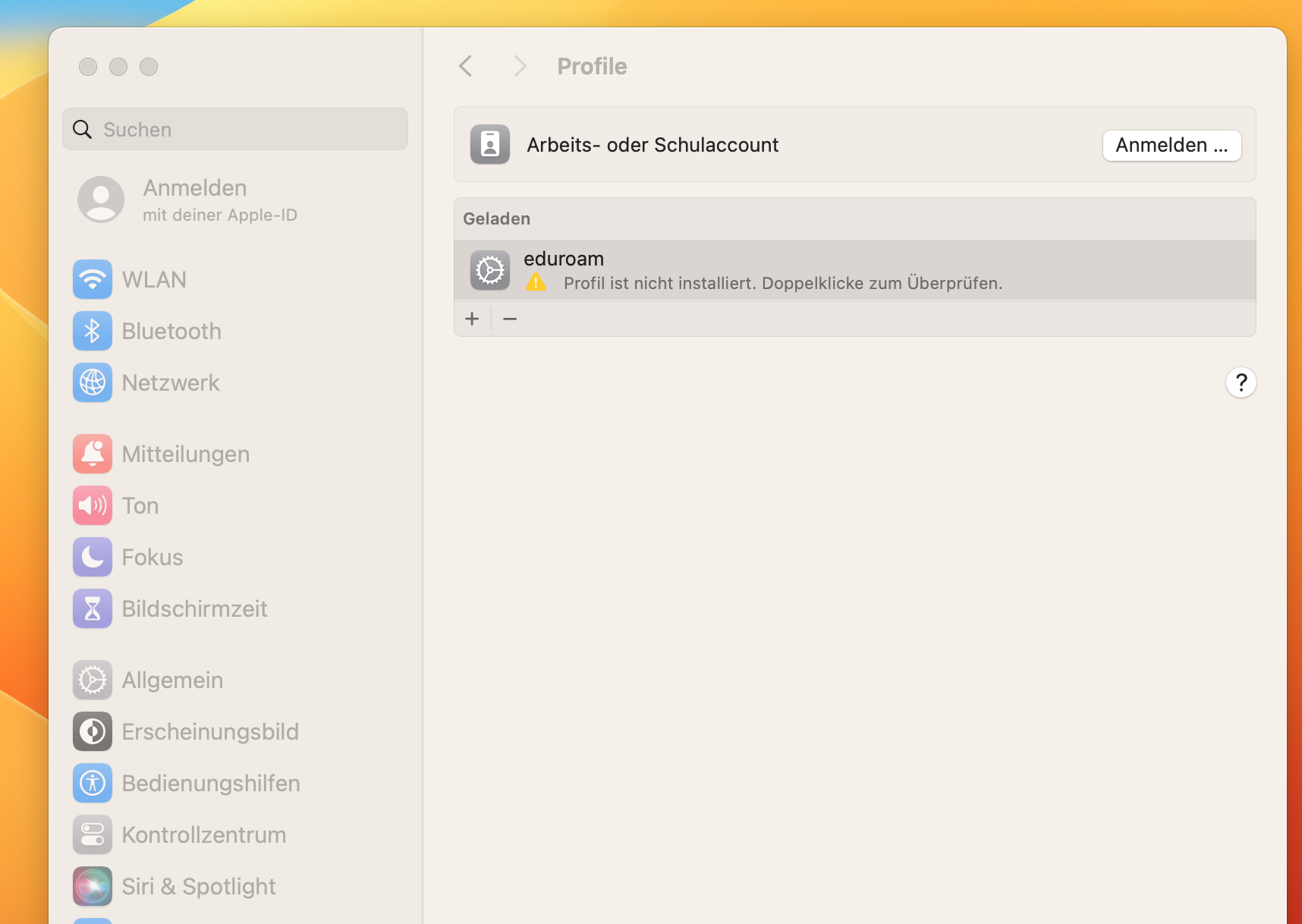Click 'Profil ist nicht installiert' message
1302x924 pixels.
783,283
